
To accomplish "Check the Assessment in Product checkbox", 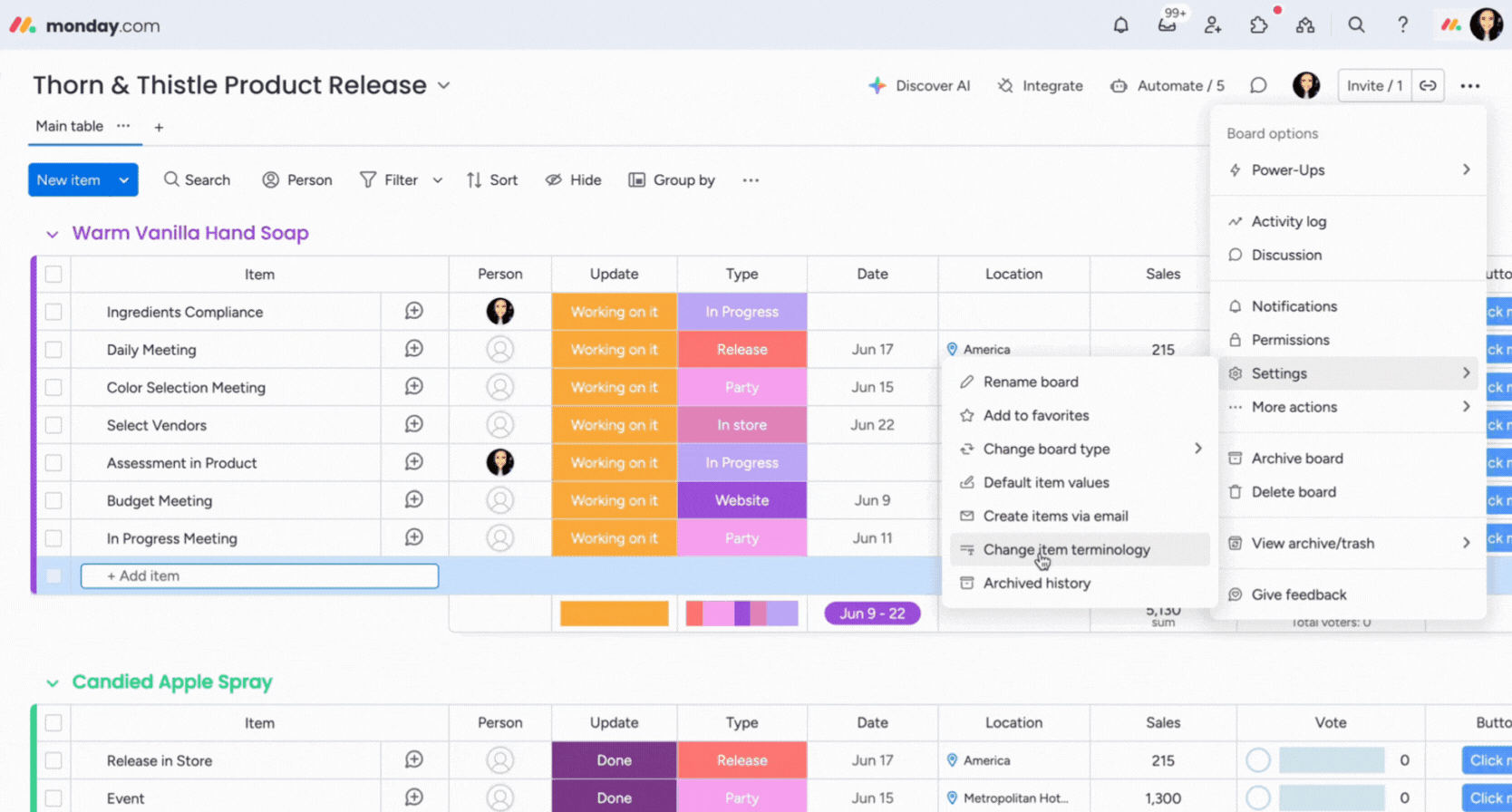I will [53, 462].
